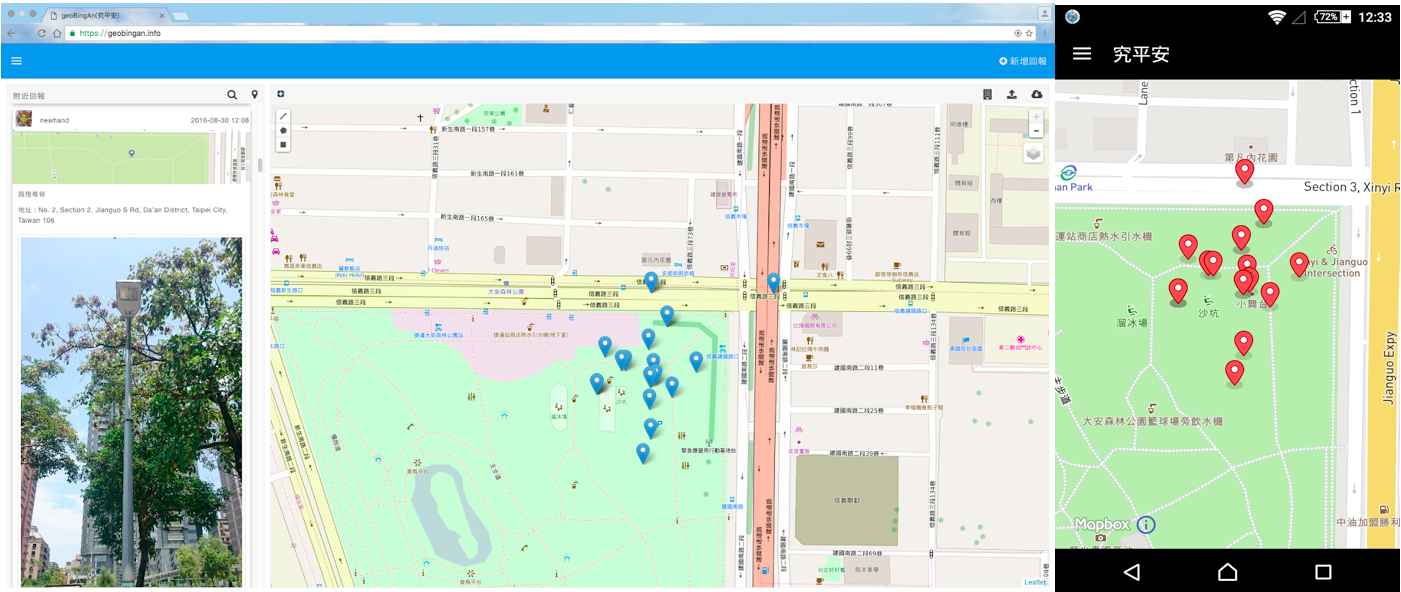Open the map layers control
Screen dimensions: 1401x592
(1034, 153)
